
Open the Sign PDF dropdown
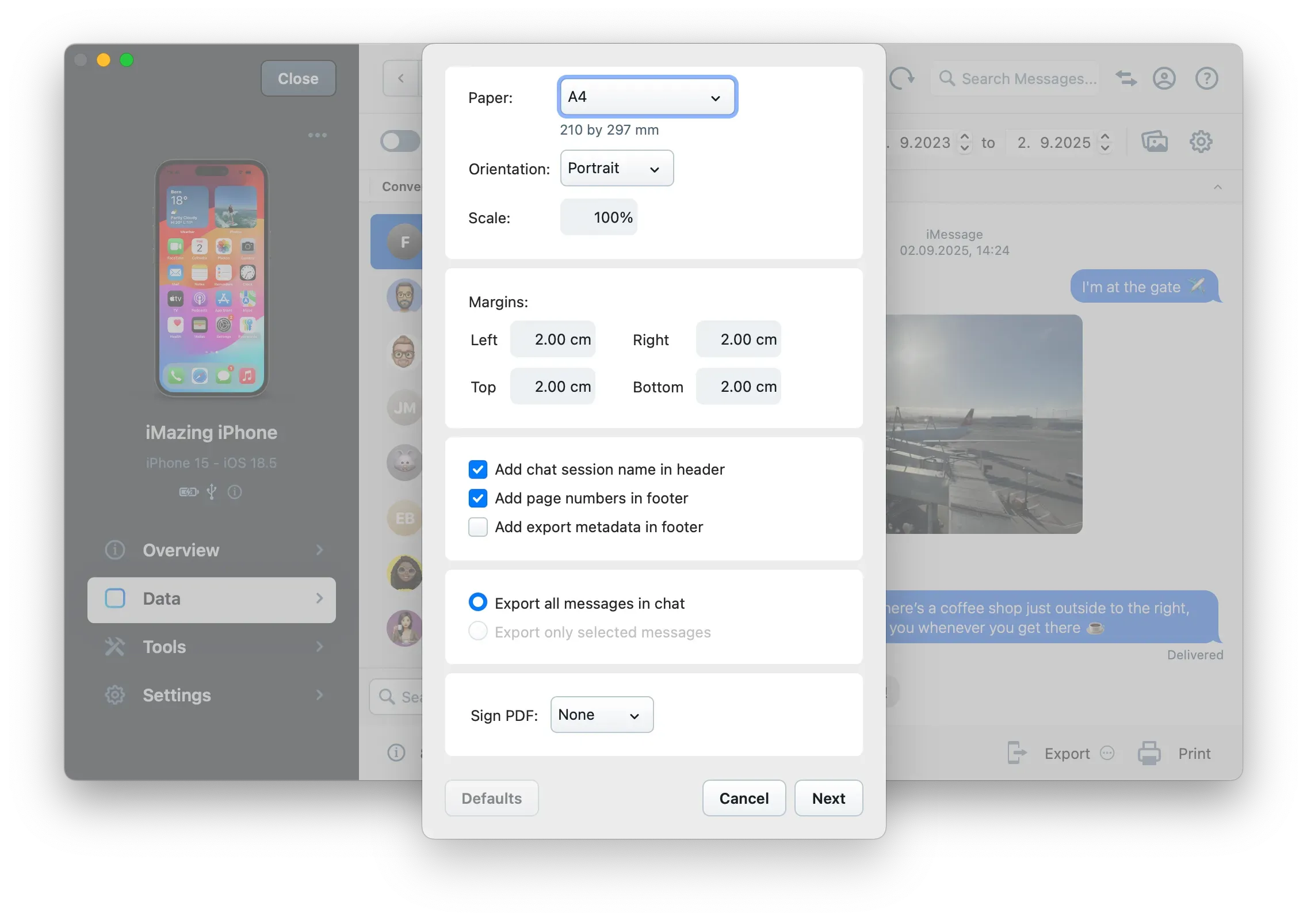click(x=601, y=715)
